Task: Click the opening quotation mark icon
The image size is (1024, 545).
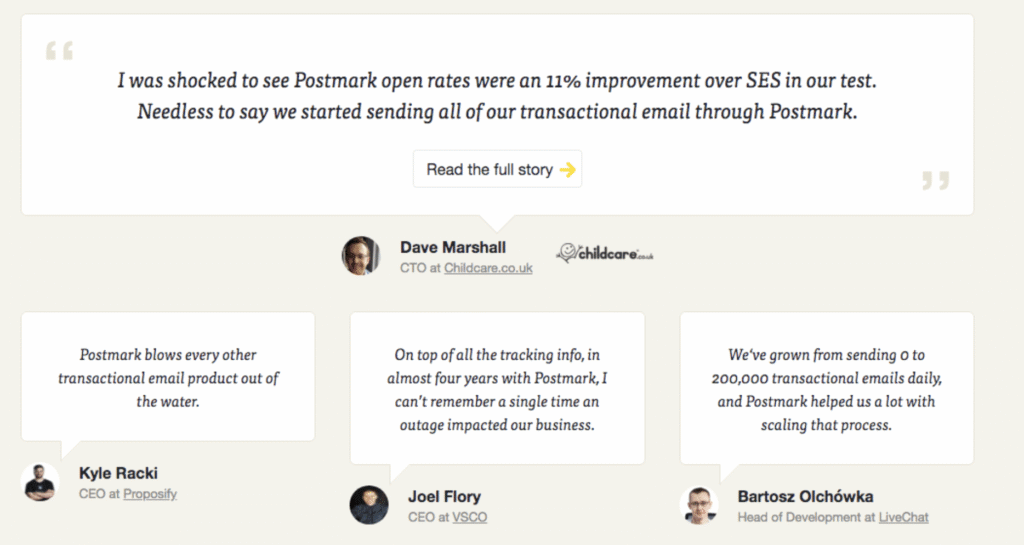Action: [x=59, y=51]
